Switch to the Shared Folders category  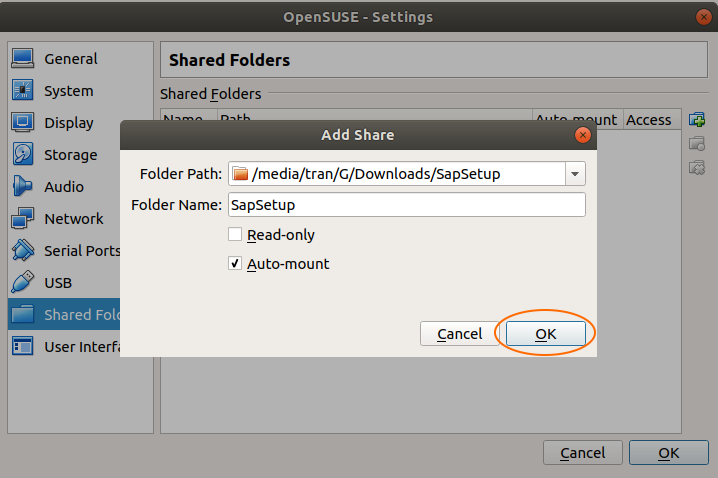64,315
